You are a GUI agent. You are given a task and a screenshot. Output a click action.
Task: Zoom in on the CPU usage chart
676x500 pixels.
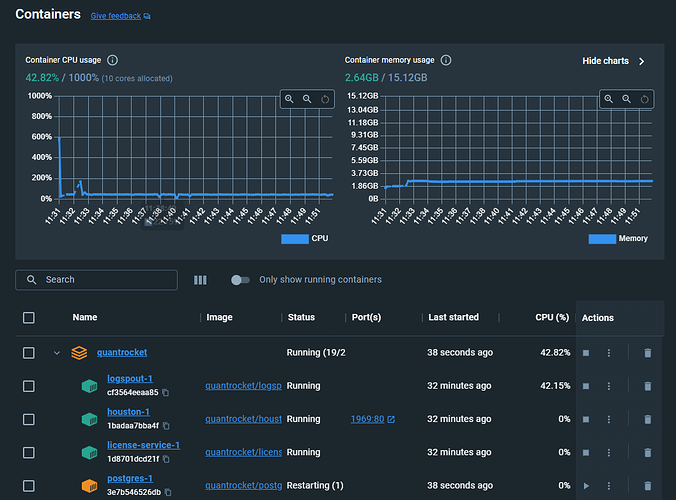[x=289, y=99]
